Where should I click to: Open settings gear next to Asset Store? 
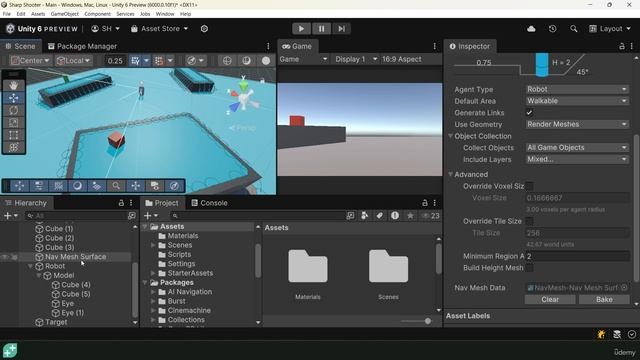click(204, 29)
